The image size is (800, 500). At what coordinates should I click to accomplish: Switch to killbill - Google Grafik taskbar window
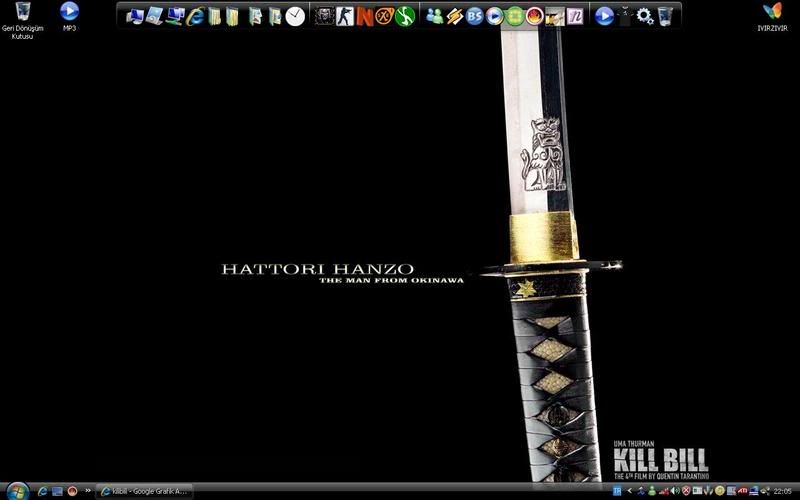click(144, 491)
